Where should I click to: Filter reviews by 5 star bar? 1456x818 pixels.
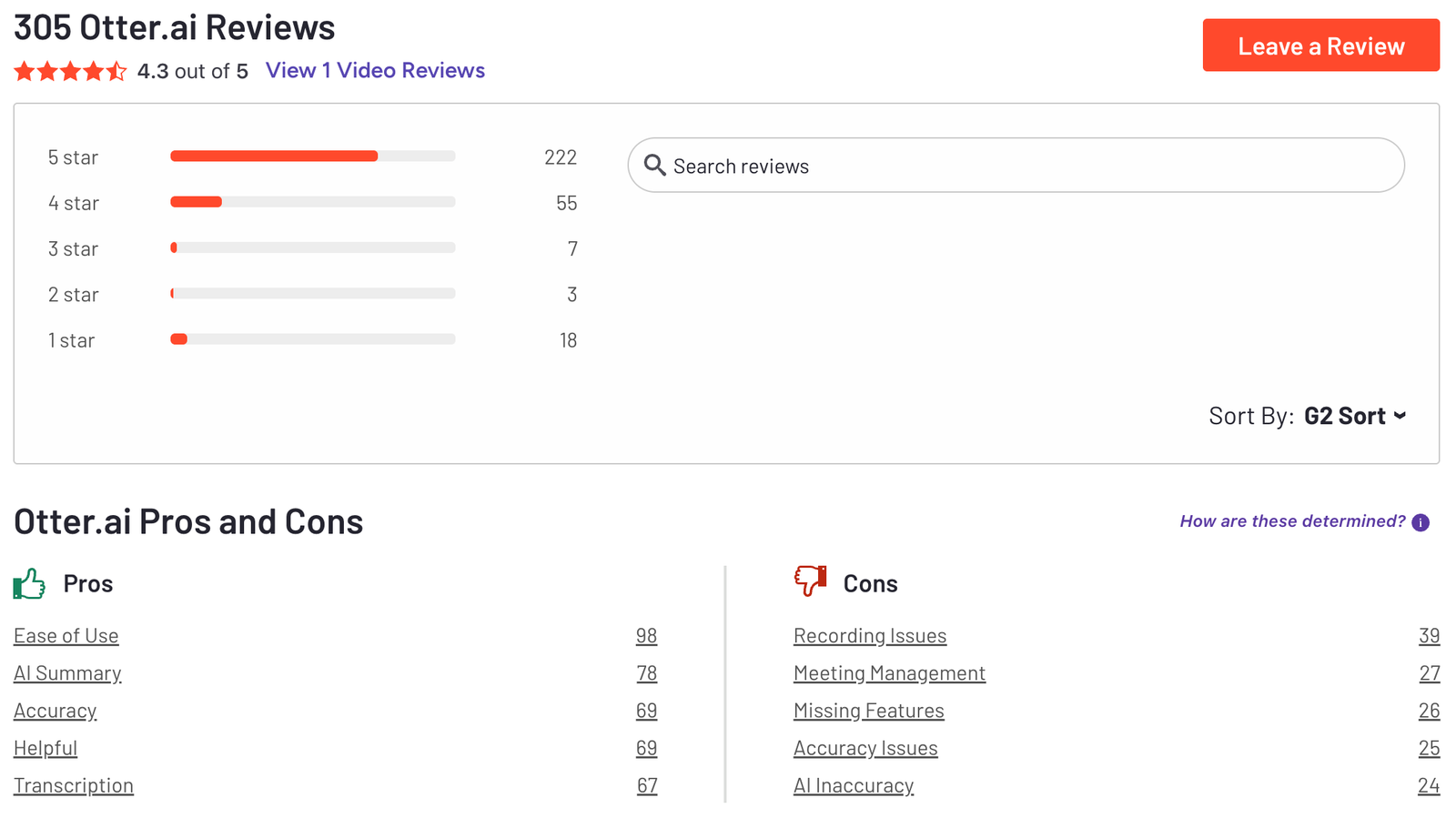point(312,157)
